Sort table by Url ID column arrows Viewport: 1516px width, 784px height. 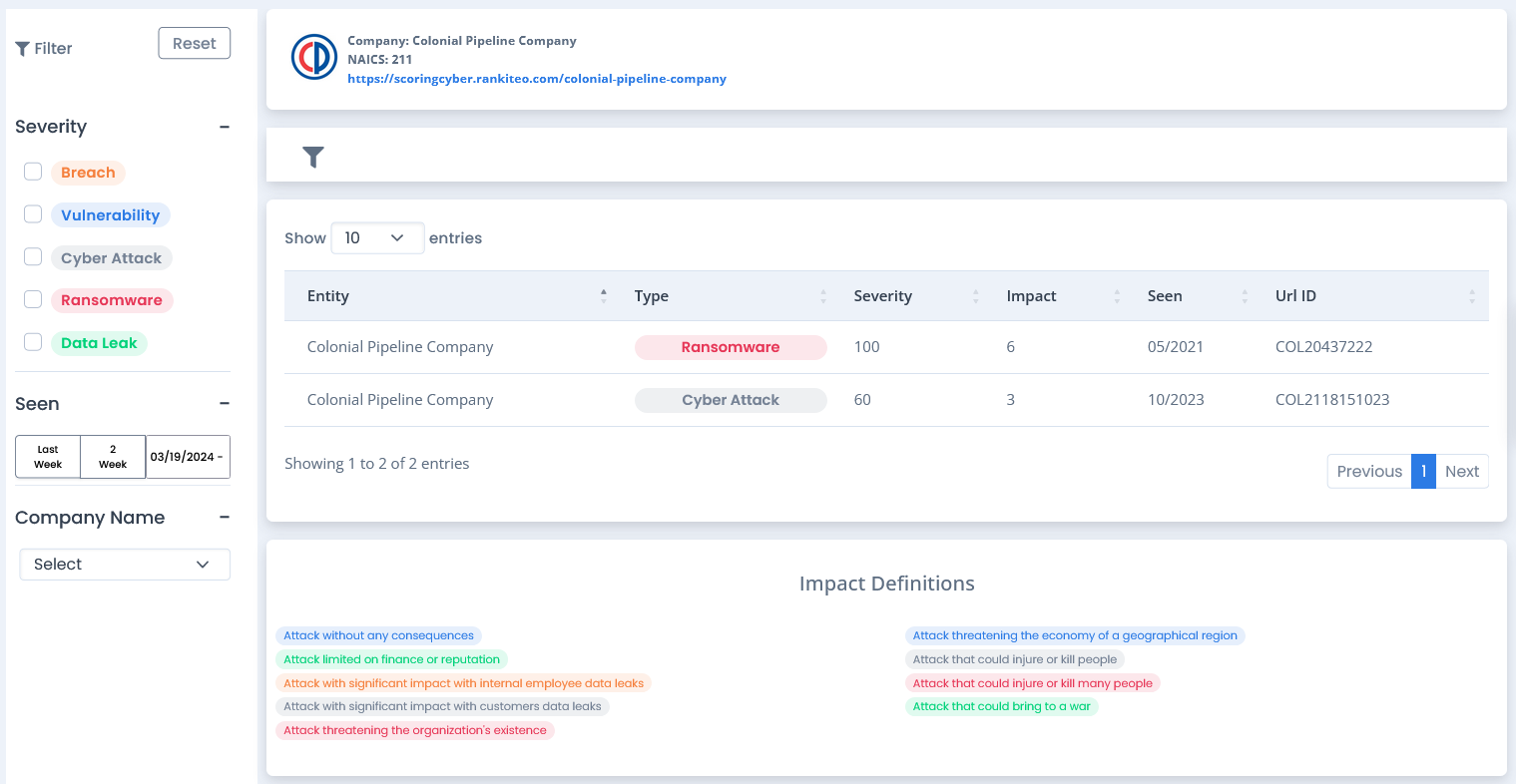[1471, 296]
